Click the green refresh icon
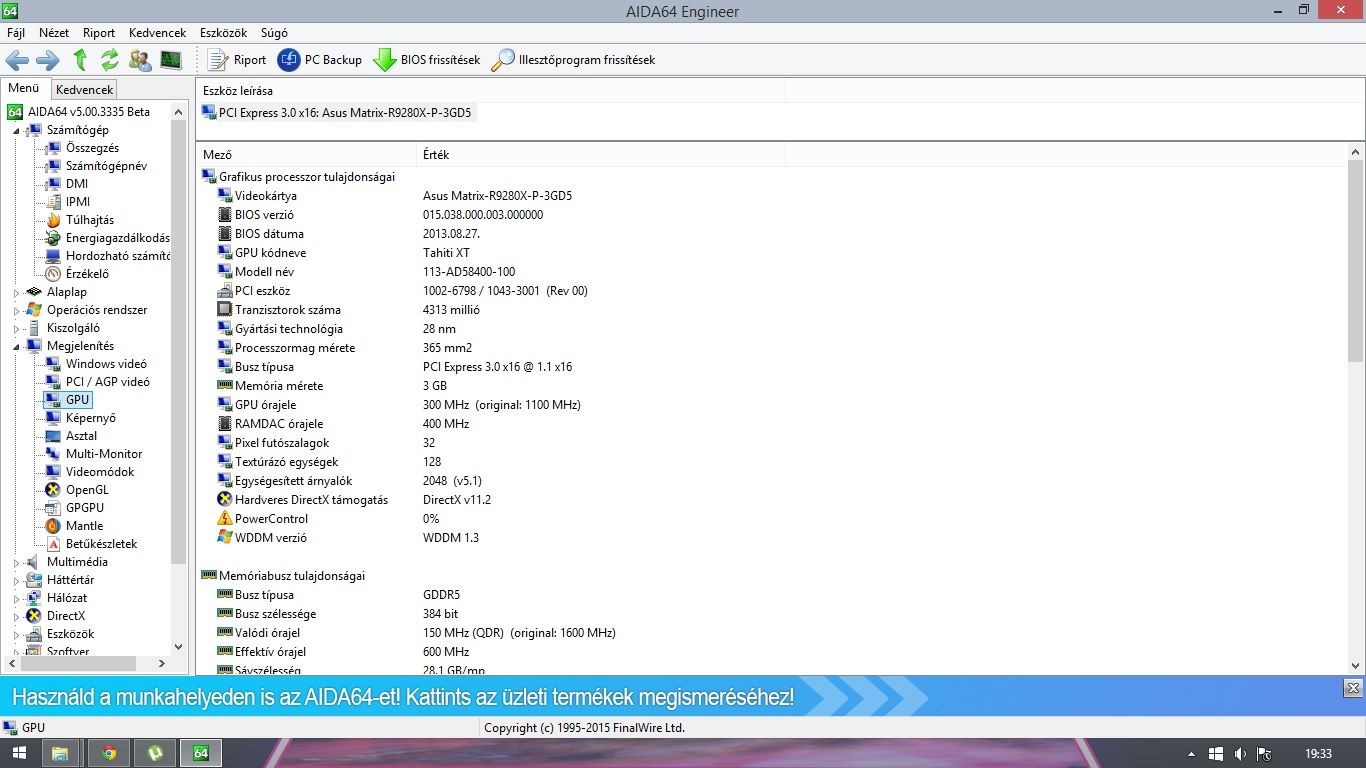 (x=110, y=60)
